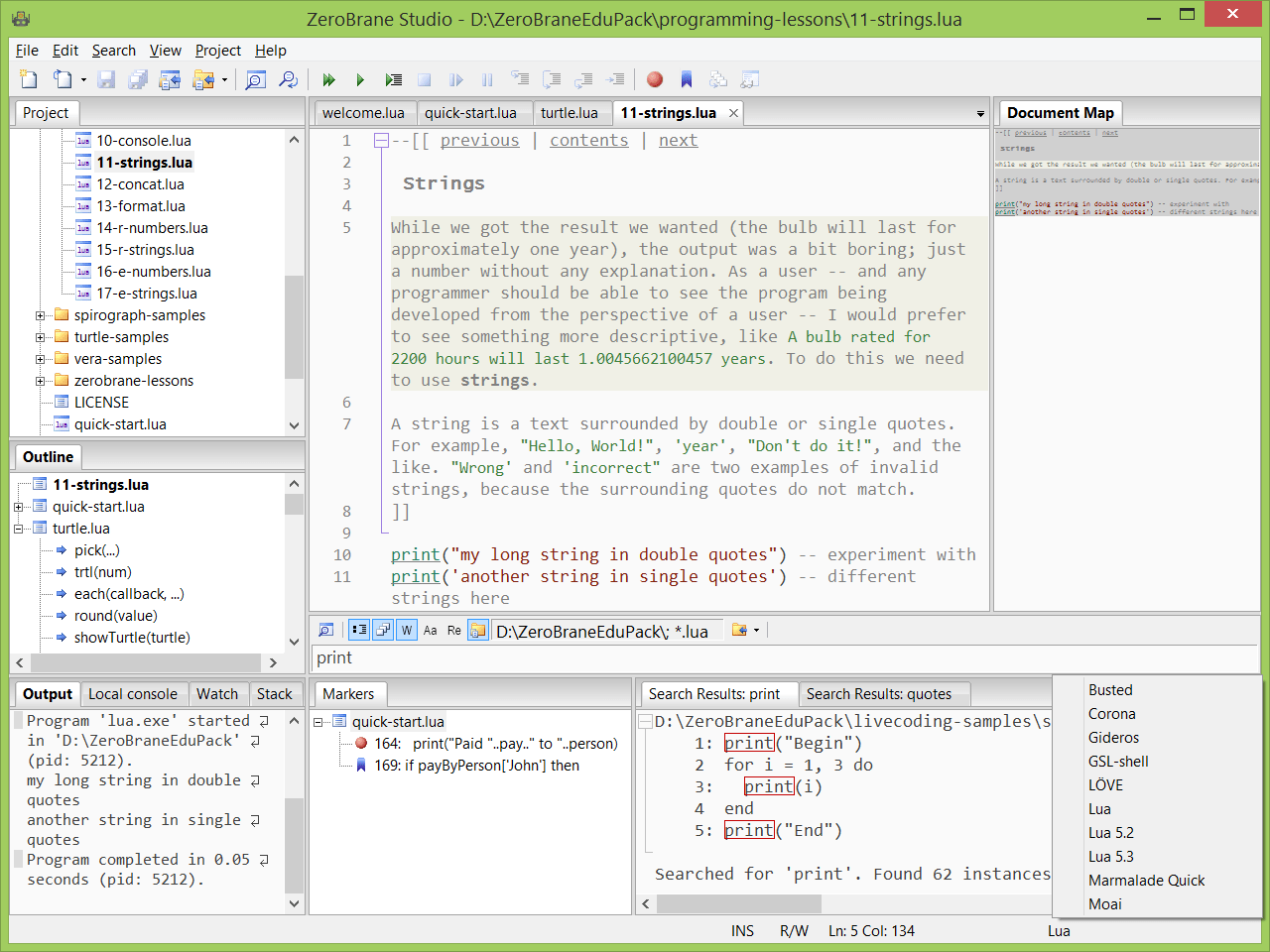Click the Save All toolbar icon
Viewport: 1270px width, 952px height.
click(138, 79)
